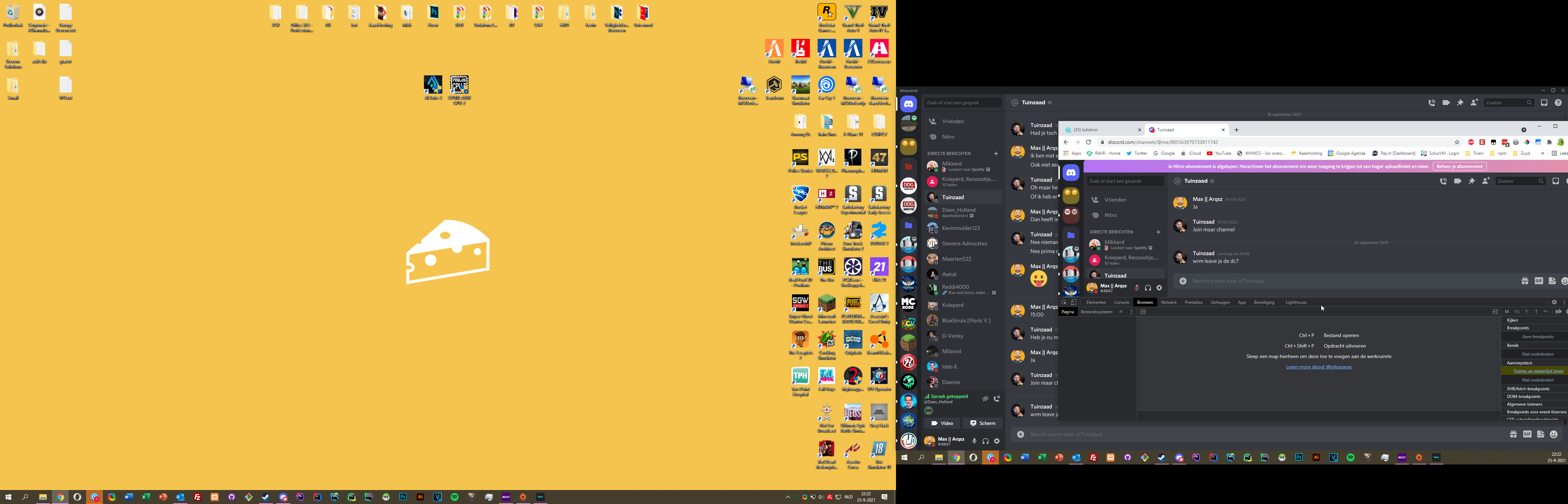Open DevTools settings gear icon
The image size is (1568, 504).
pos(1554,302)
